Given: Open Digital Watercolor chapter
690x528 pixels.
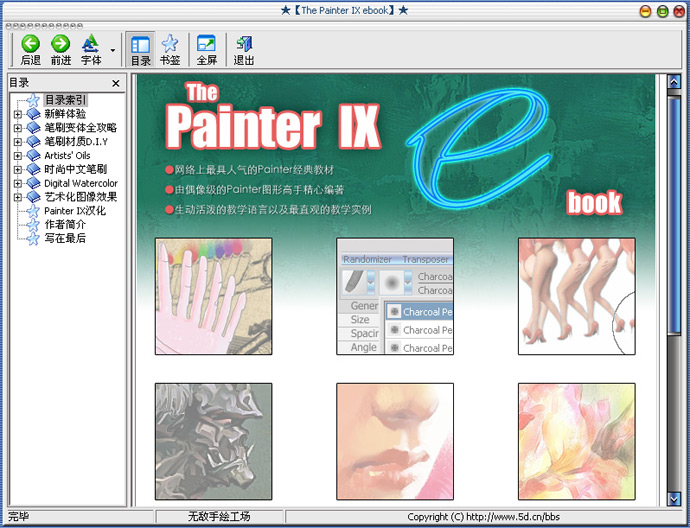Looking at the screenshot, I should 81,183.
